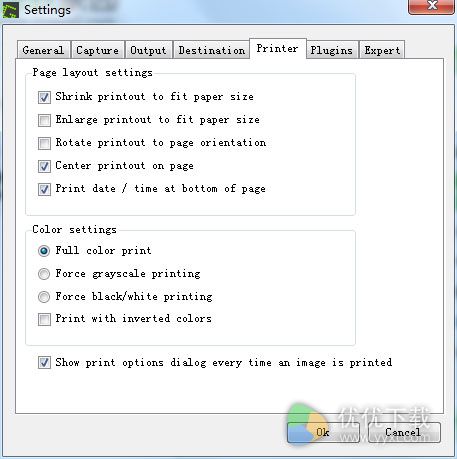
Task: Select the Printer tab
Action: [x=277, y=49]
